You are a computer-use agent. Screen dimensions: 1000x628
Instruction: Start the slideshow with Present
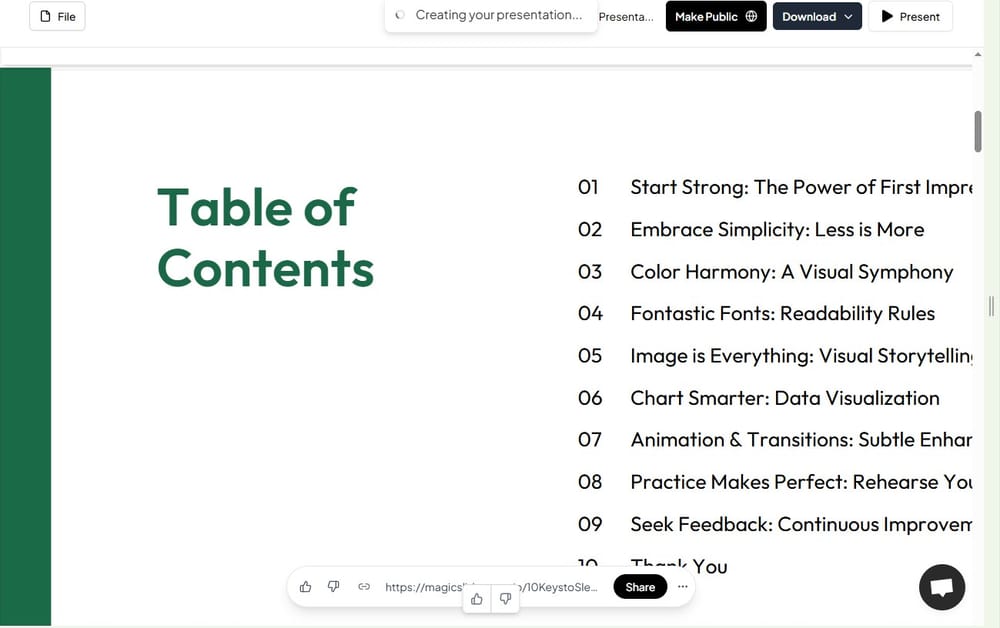tap(910, 16)
